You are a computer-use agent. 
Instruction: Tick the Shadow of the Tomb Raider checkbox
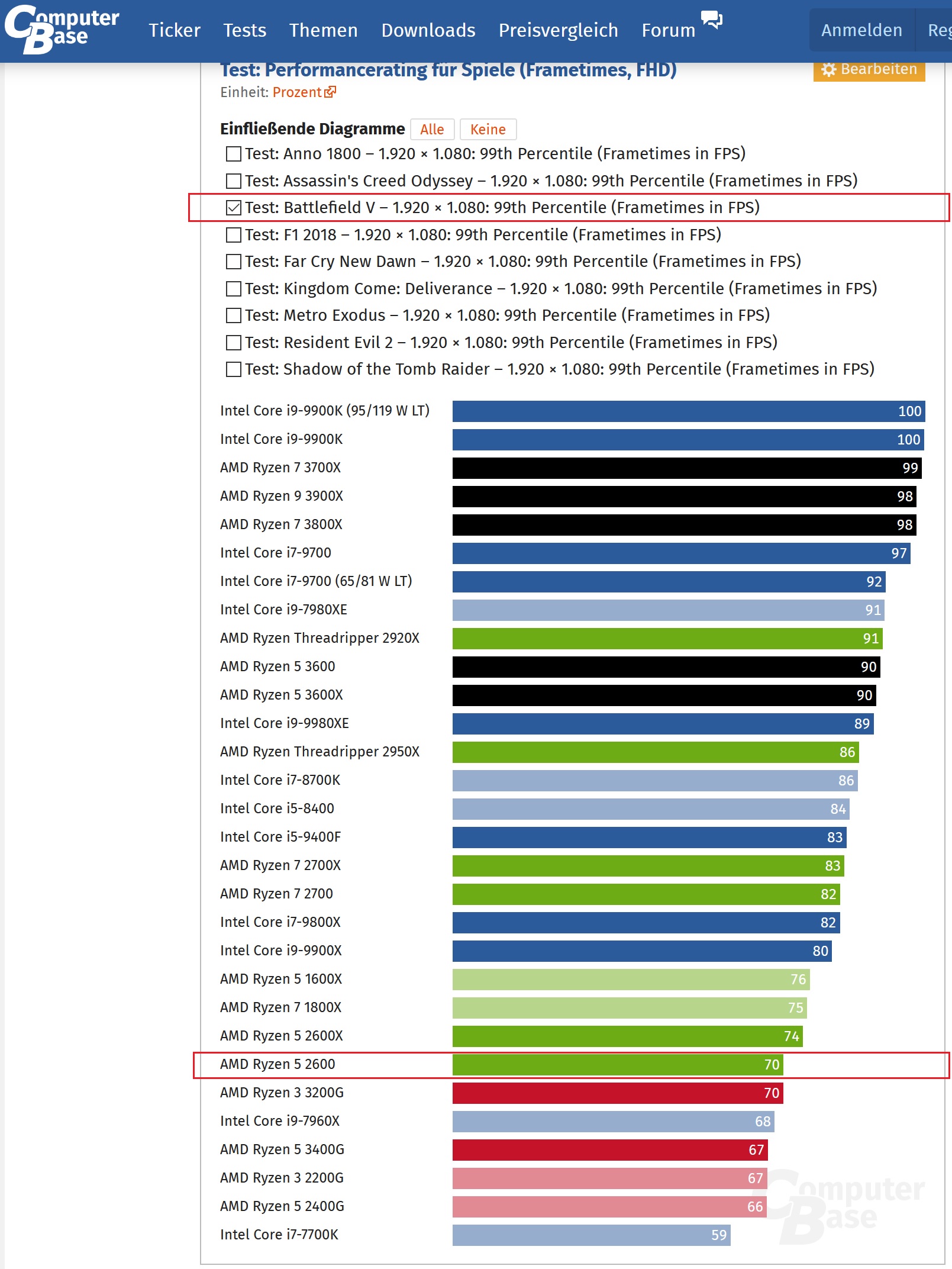234,369
